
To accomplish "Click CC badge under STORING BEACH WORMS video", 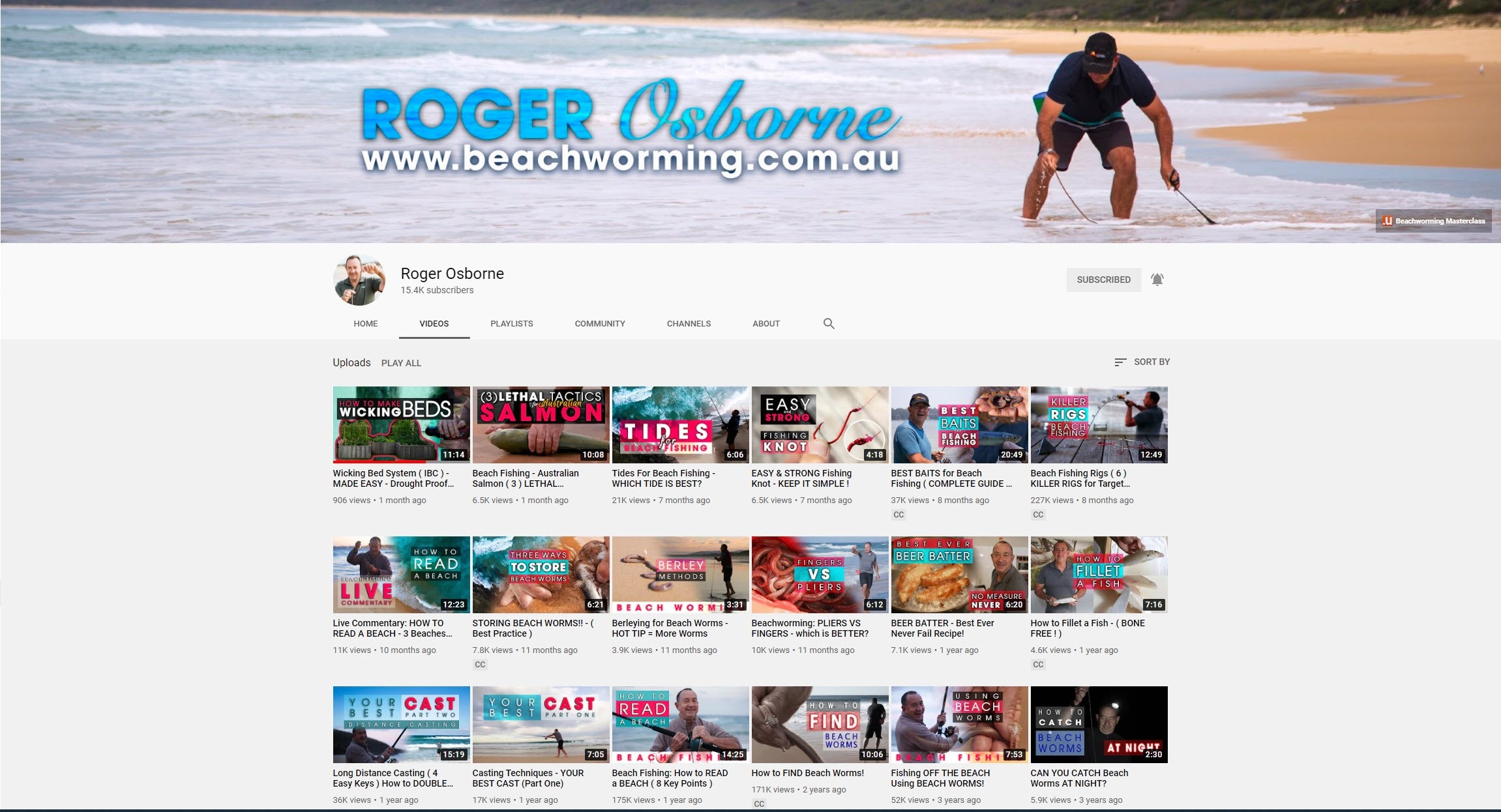I will click(480, 665).
